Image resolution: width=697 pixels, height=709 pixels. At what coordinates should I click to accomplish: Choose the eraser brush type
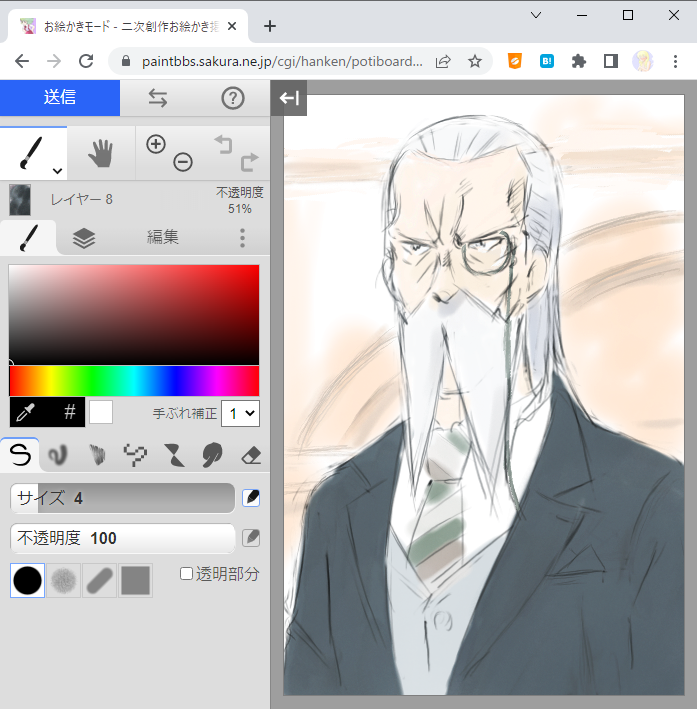click(x=251, y=455)
